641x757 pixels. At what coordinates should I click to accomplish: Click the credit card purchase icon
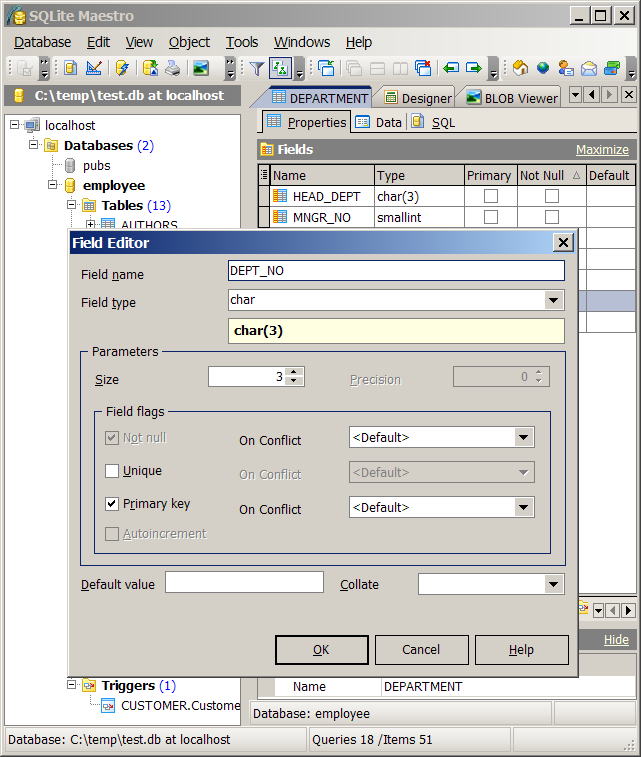pos(612,68)
